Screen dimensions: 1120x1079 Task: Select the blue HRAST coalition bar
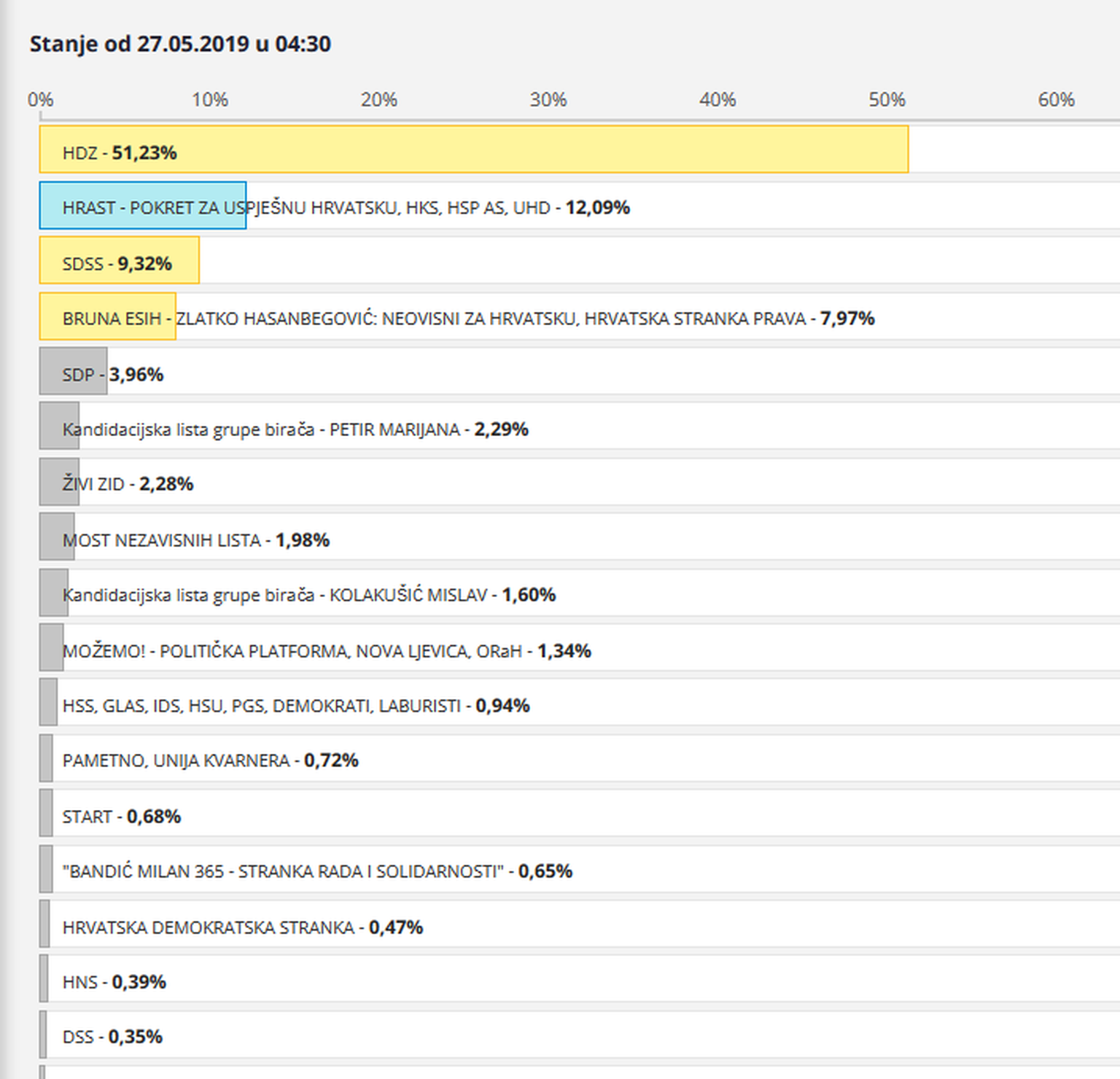pos(143,206)
